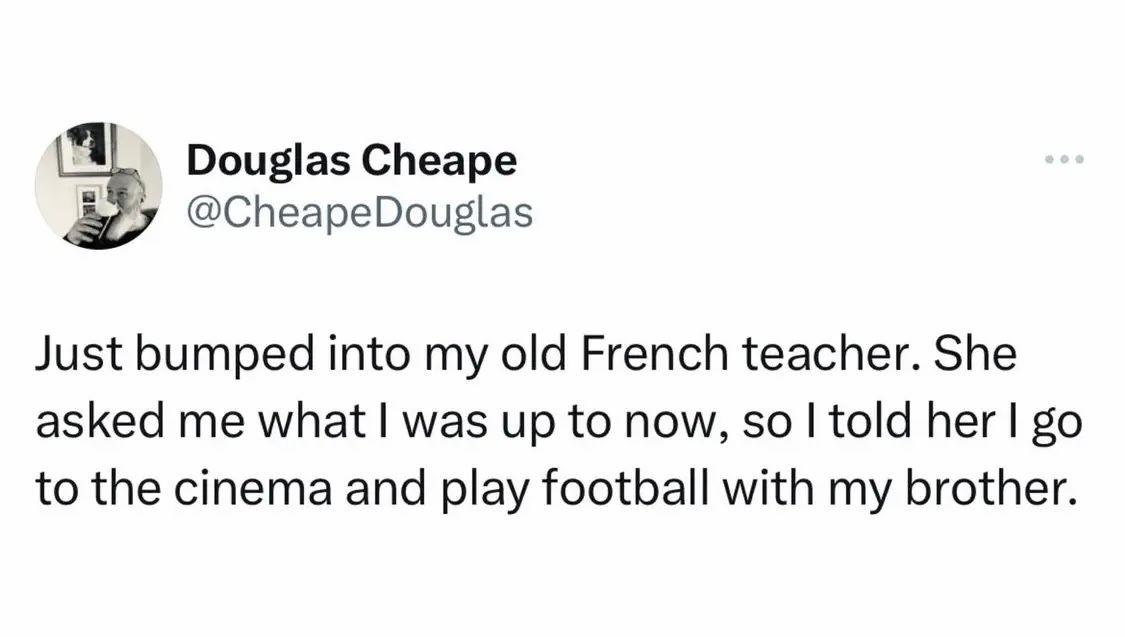
Task: Click the word "She" ending first line
Action: tap(975, 354)
